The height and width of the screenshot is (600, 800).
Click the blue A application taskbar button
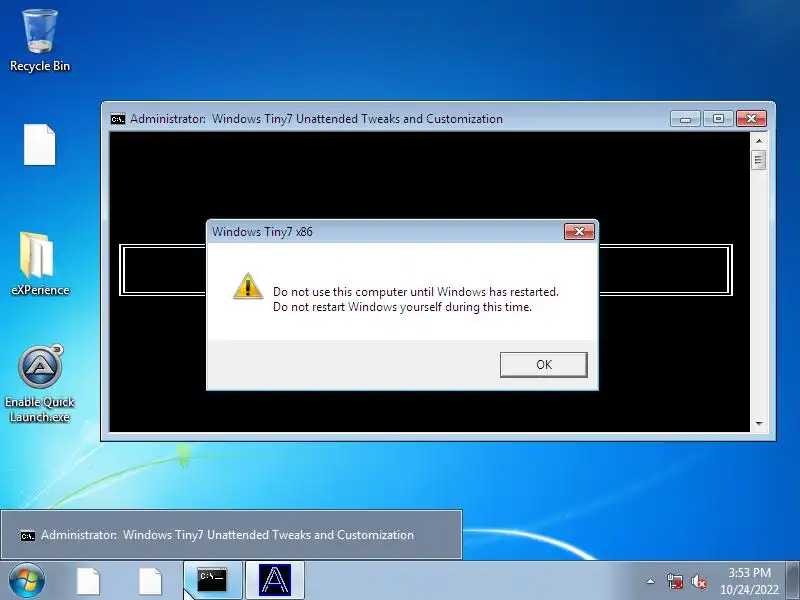point(275,581)
